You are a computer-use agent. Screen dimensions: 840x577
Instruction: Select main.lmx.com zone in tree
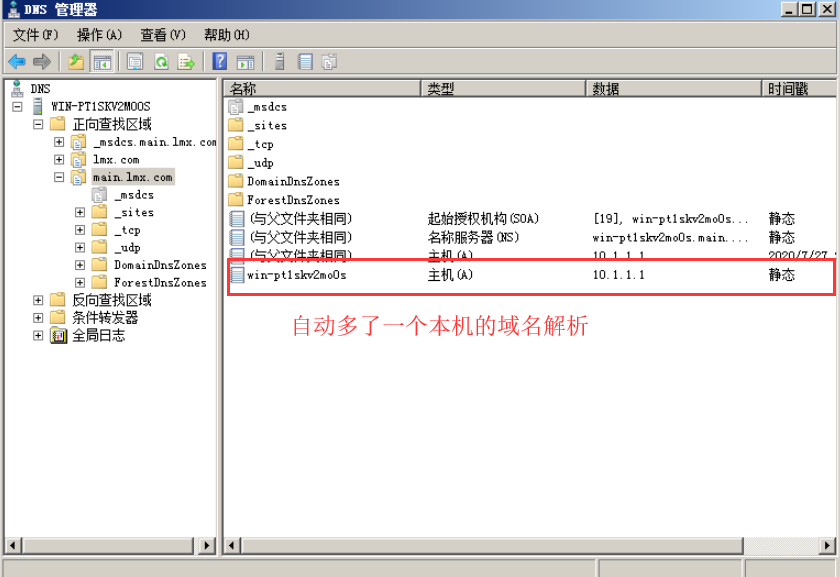[133, 177]
